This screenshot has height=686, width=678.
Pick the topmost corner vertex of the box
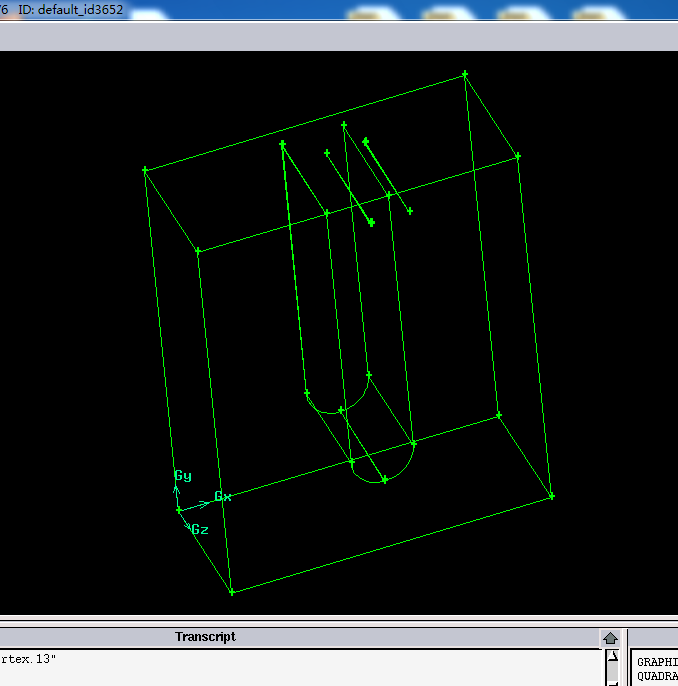(465, 75)
